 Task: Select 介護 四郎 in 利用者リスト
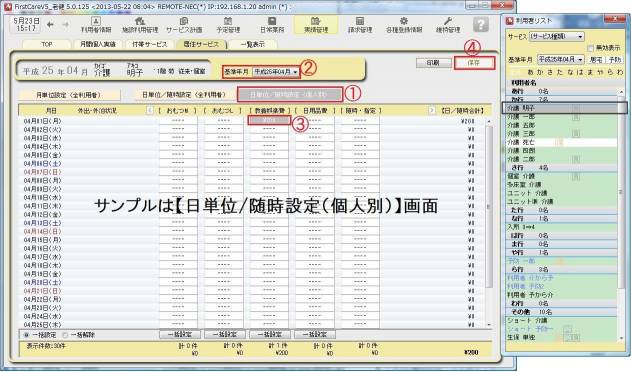pos(561,151)
